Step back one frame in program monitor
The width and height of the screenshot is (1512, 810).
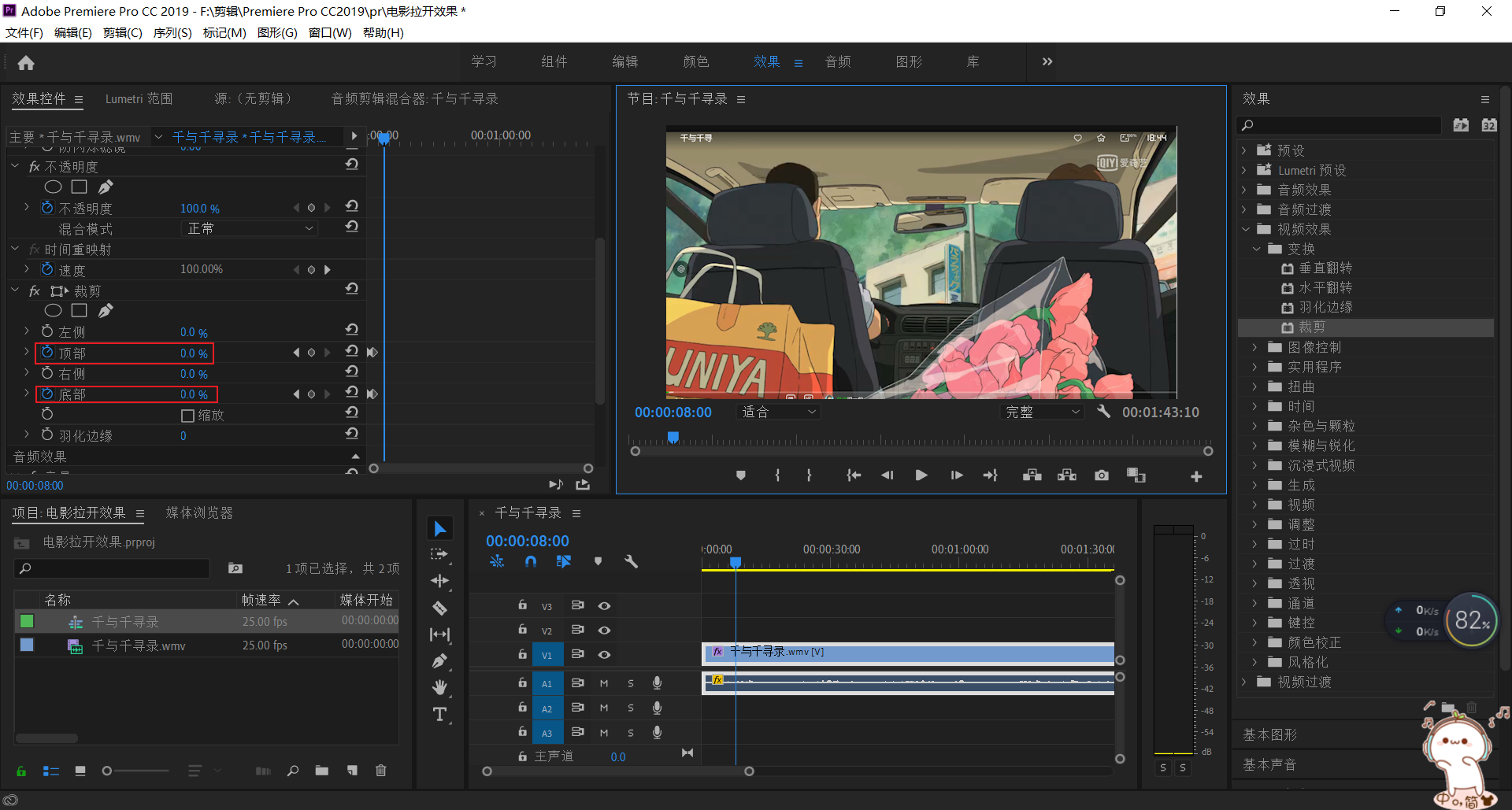click(x=887, y=475)
